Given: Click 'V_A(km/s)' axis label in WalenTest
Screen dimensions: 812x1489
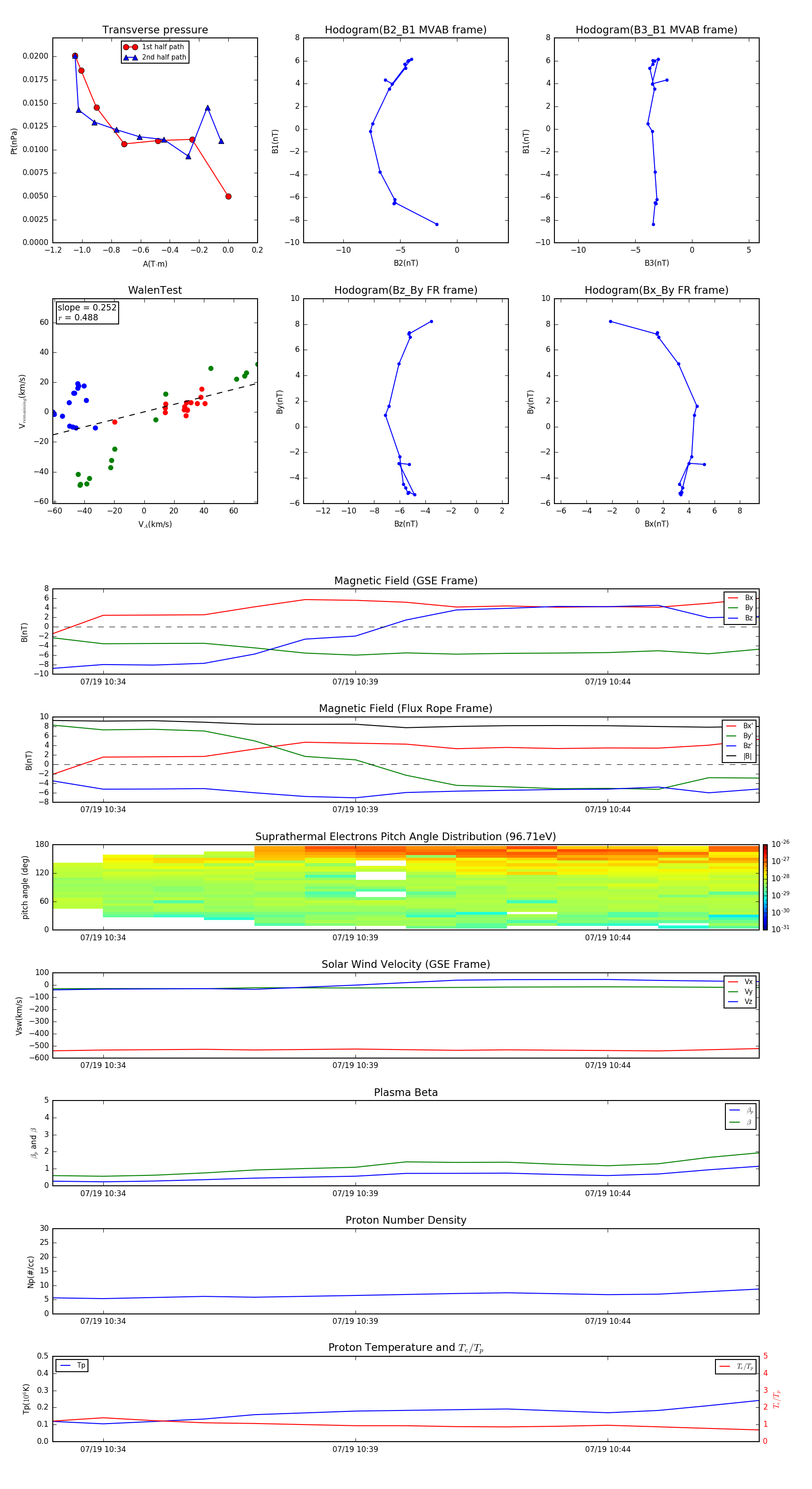Looking at the screenshot, I should coord(155,524).
